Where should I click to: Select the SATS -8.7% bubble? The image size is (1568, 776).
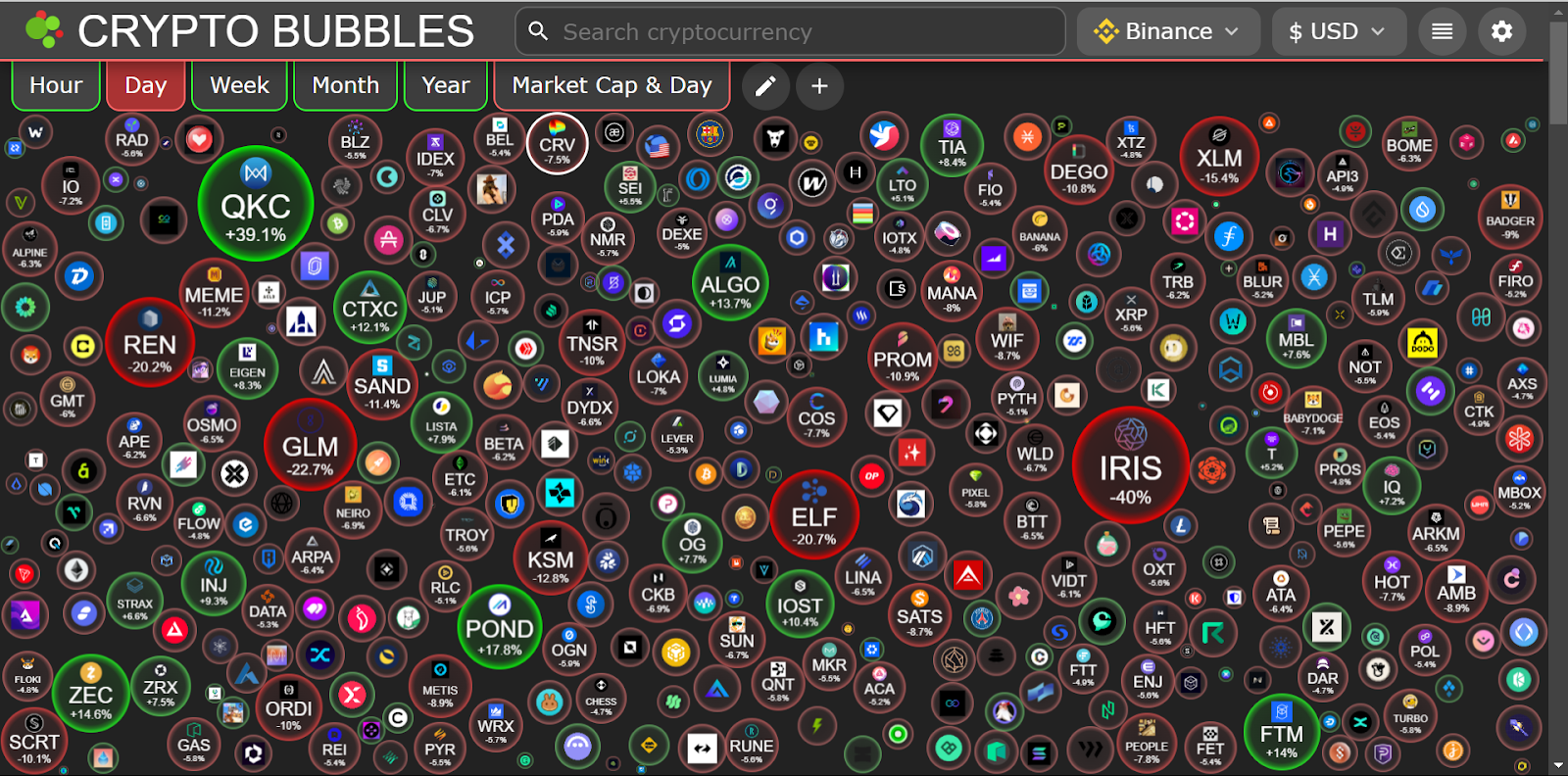919,615
